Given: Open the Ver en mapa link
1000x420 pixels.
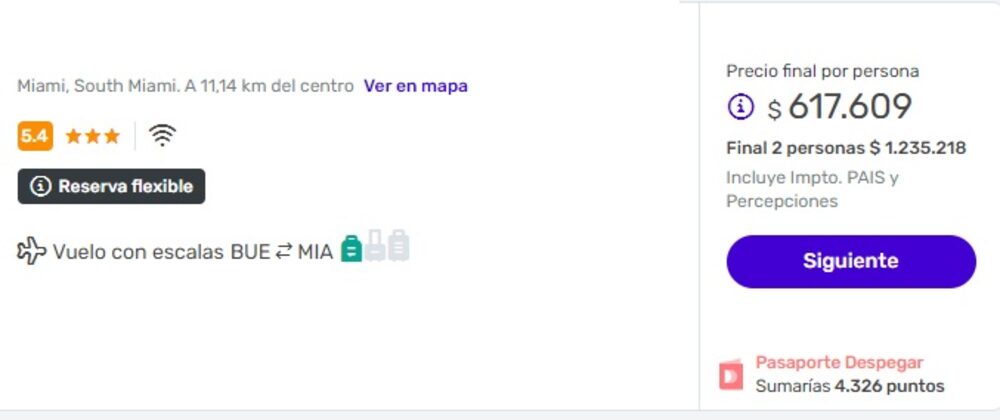Looking at the screenshot, I should (x=415, y=86).
